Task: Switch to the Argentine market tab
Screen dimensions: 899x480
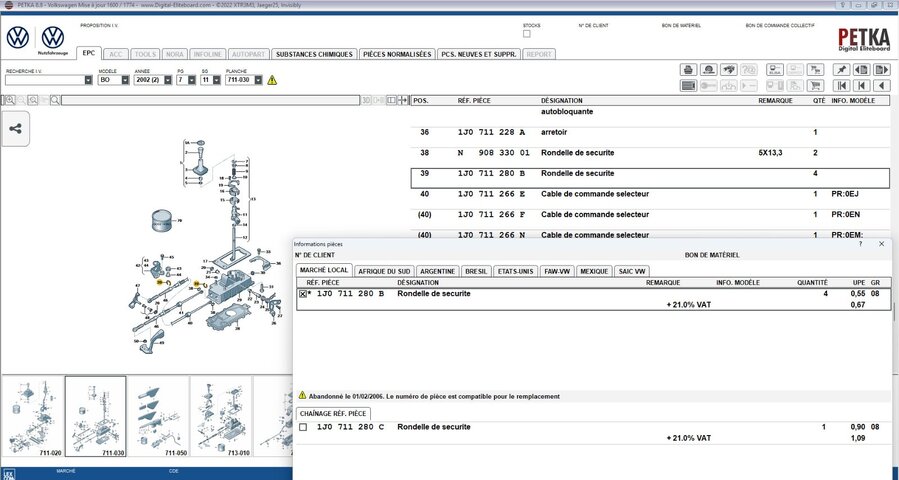Action: click(x=437, y=271)
